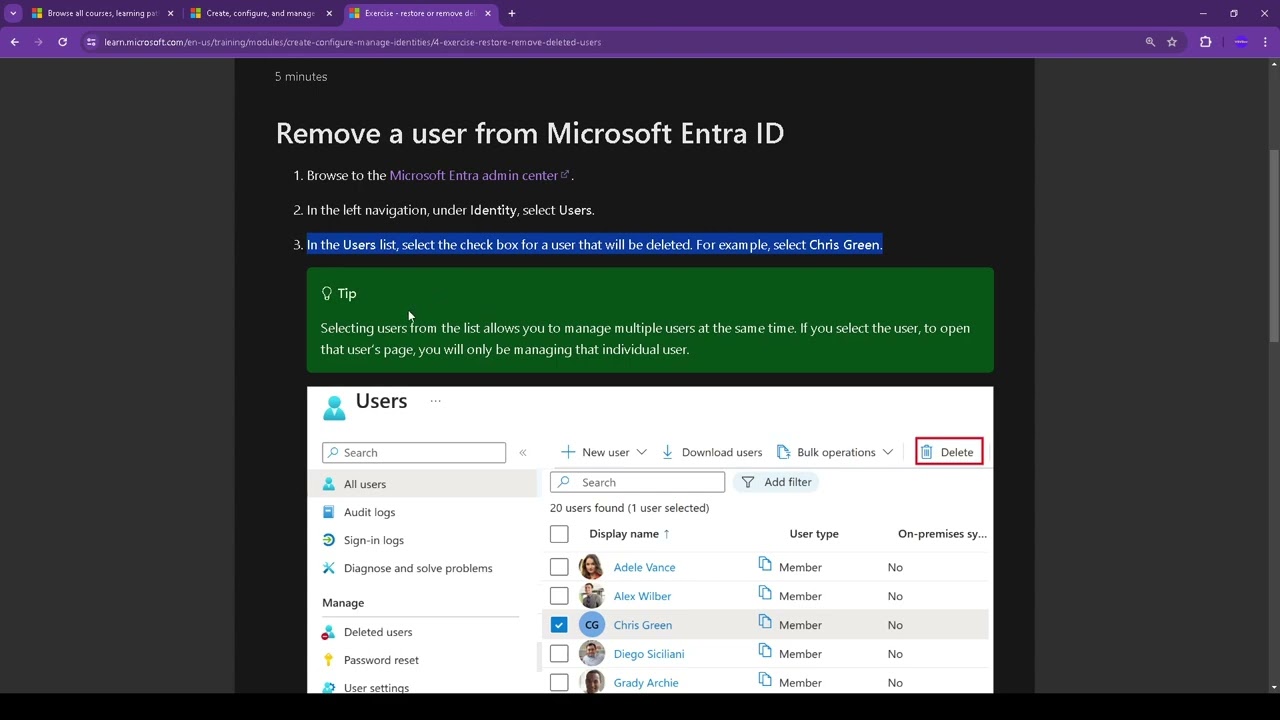This screenshot has height=720, width=1280.
Task: Select All users in the navigation
Action: (x=422, y=484)
